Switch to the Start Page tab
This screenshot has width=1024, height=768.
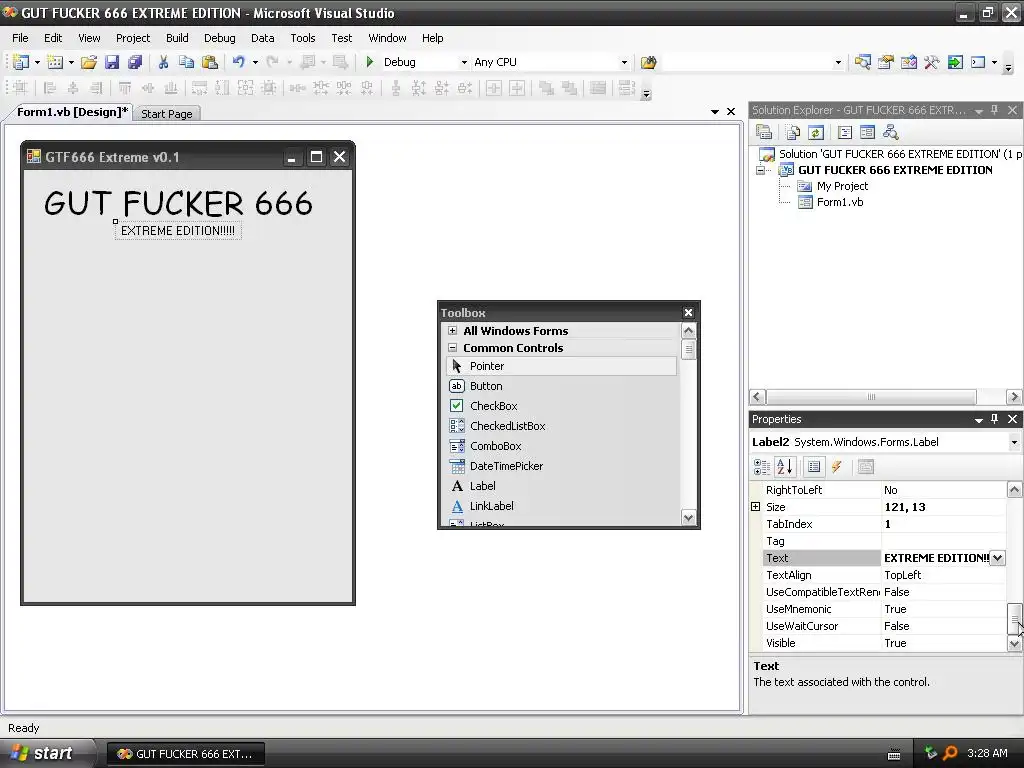pyautogui.click(x=167, y=114)
